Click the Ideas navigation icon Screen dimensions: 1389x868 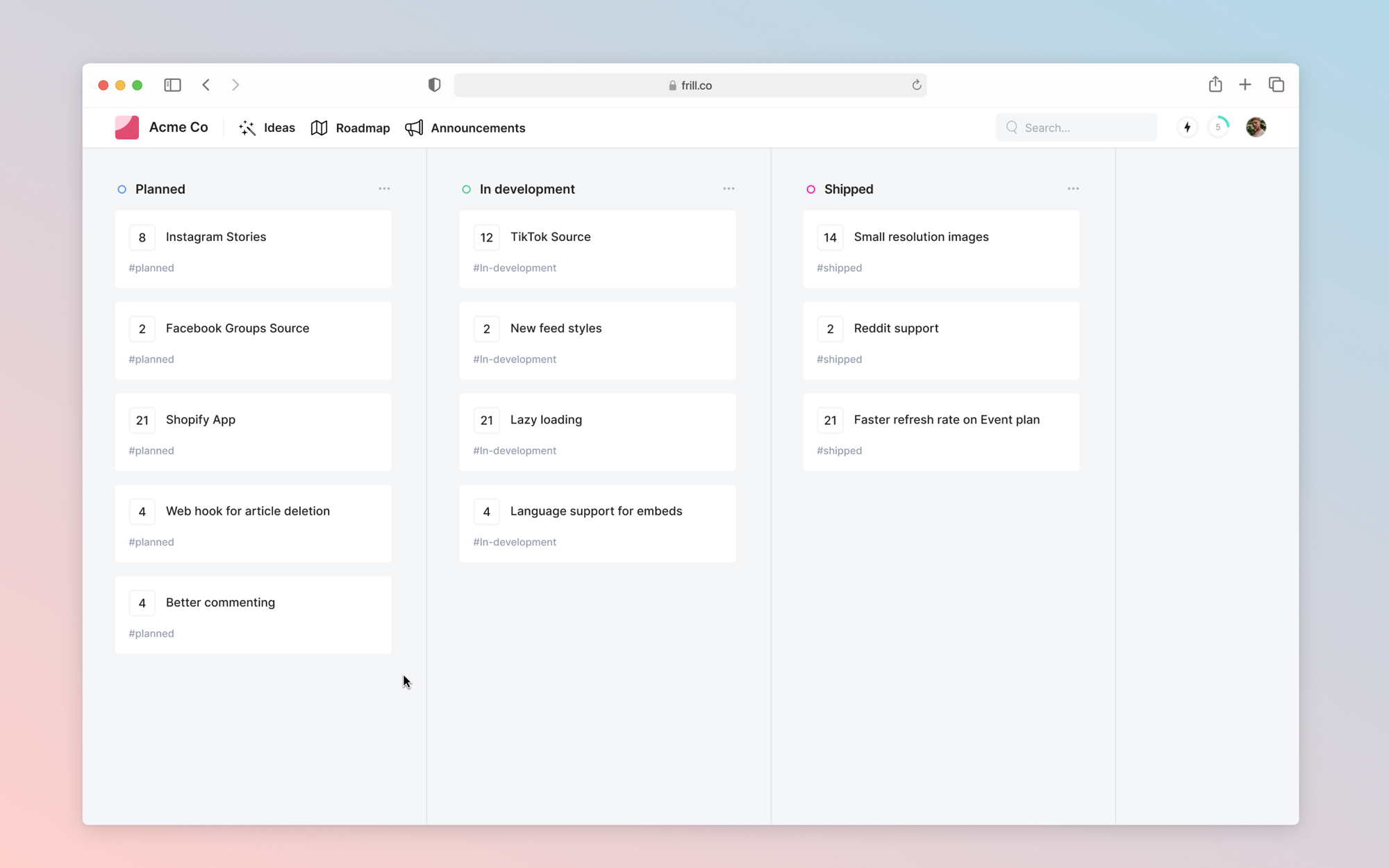point(247,127)
